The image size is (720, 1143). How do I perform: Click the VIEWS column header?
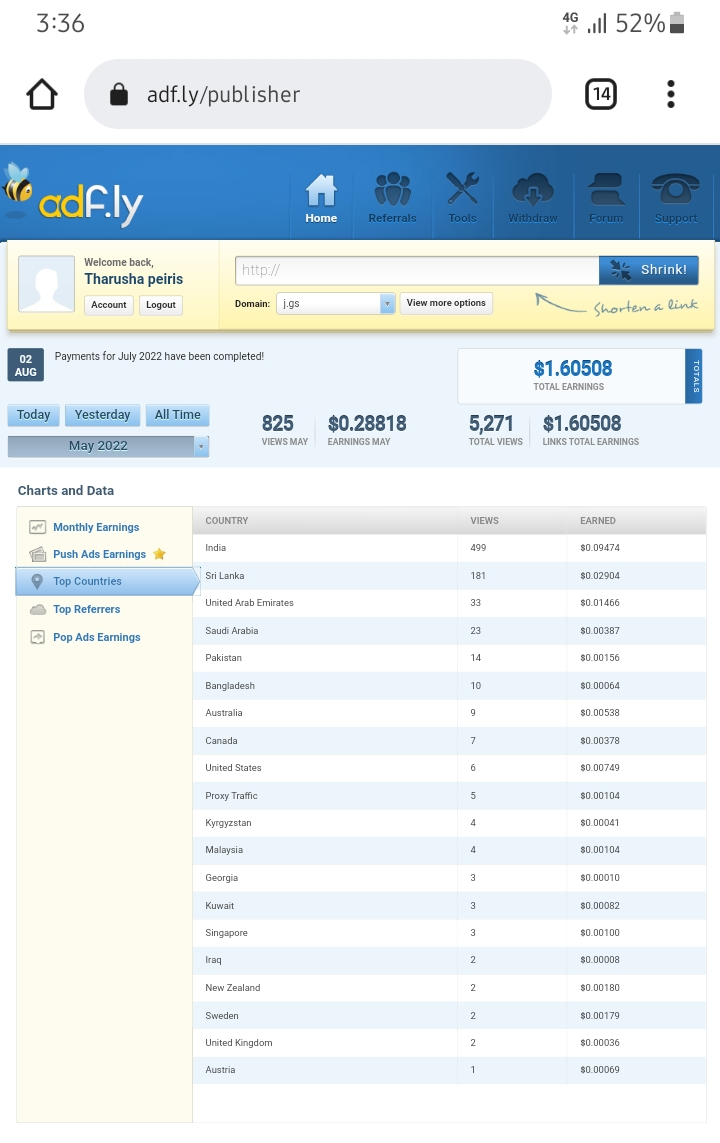pos(485,520)
